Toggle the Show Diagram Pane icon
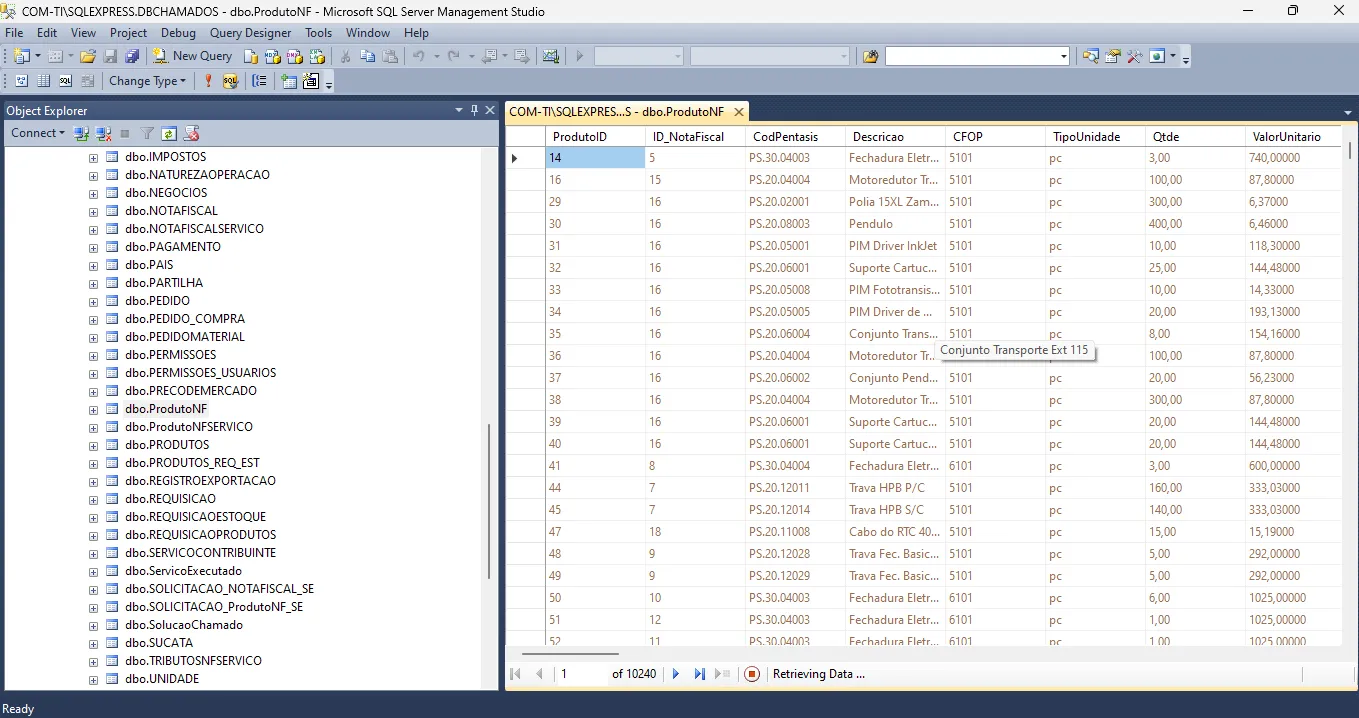 22,81
